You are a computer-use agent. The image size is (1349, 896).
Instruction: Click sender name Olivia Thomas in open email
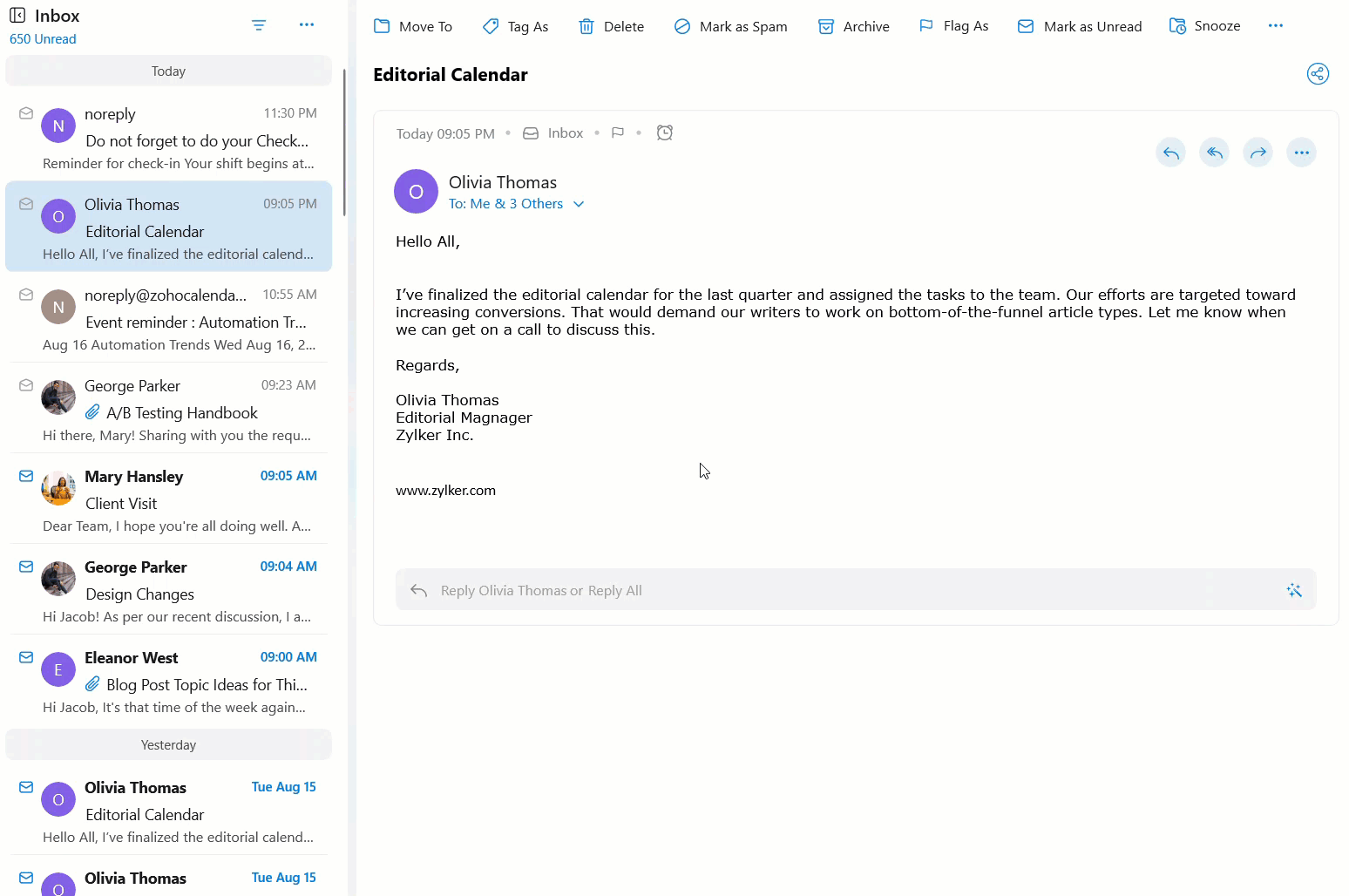click(503, 182)
